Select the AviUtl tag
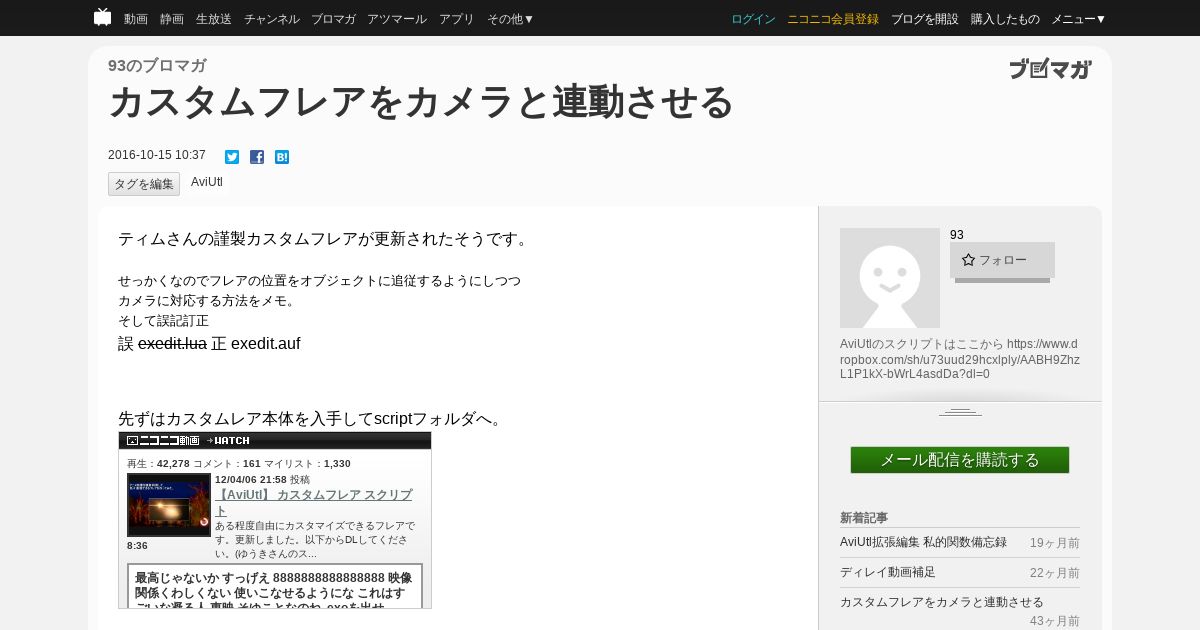The height and width of the screenshot is (630, 1200). coord(207,182)
